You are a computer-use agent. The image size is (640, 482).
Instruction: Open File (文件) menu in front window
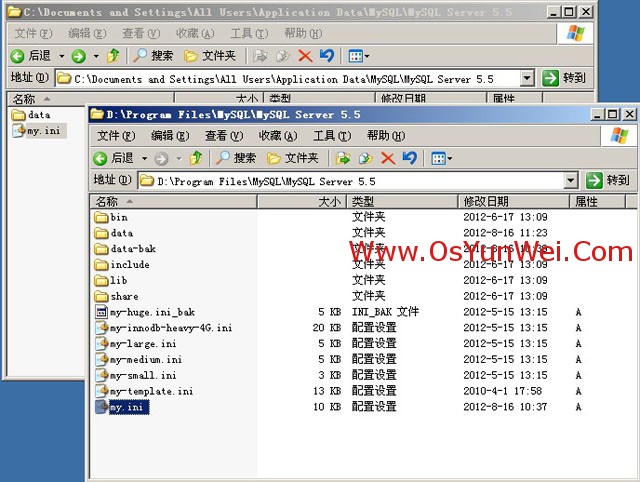coord(116,136)
